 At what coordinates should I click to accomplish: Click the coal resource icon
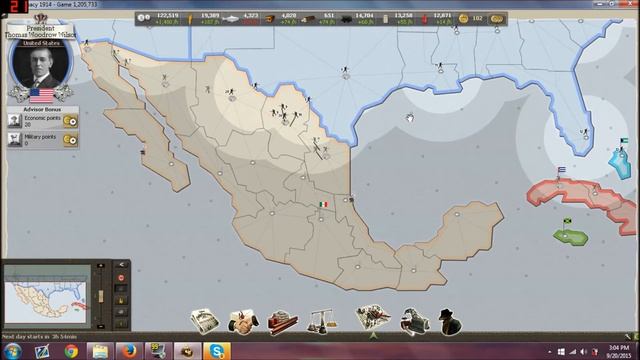click(346, 19)
